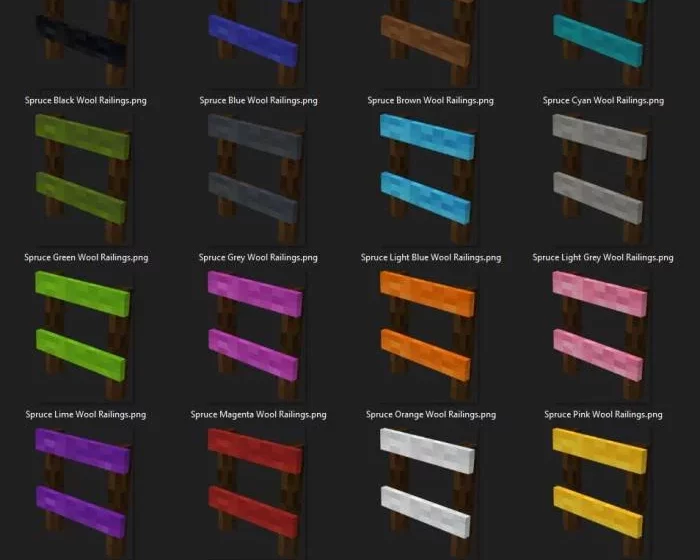Click the Spruce Lime Wool Railings thumbnail
The height and width of the screenshot is (560, 700).
pyautogui.click(x=84, y=328)
